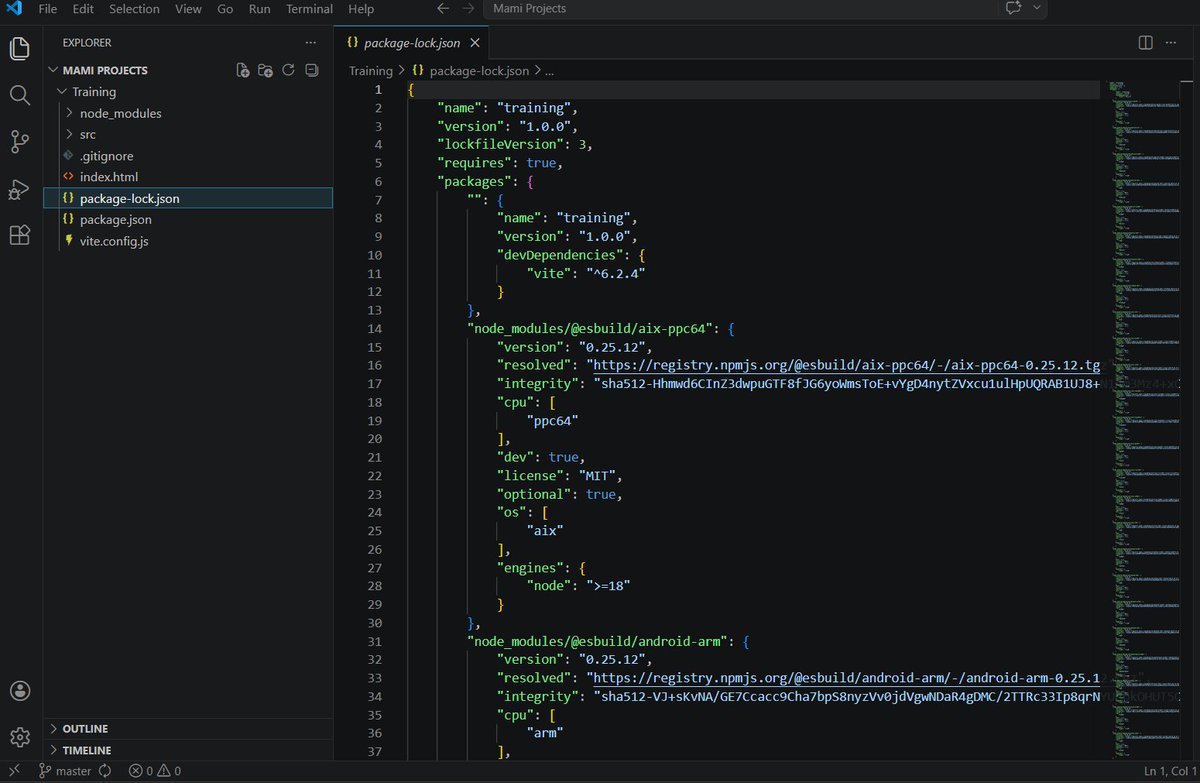
Task: Click the Synchronize Changes status icon
Action: pos(105,771)
